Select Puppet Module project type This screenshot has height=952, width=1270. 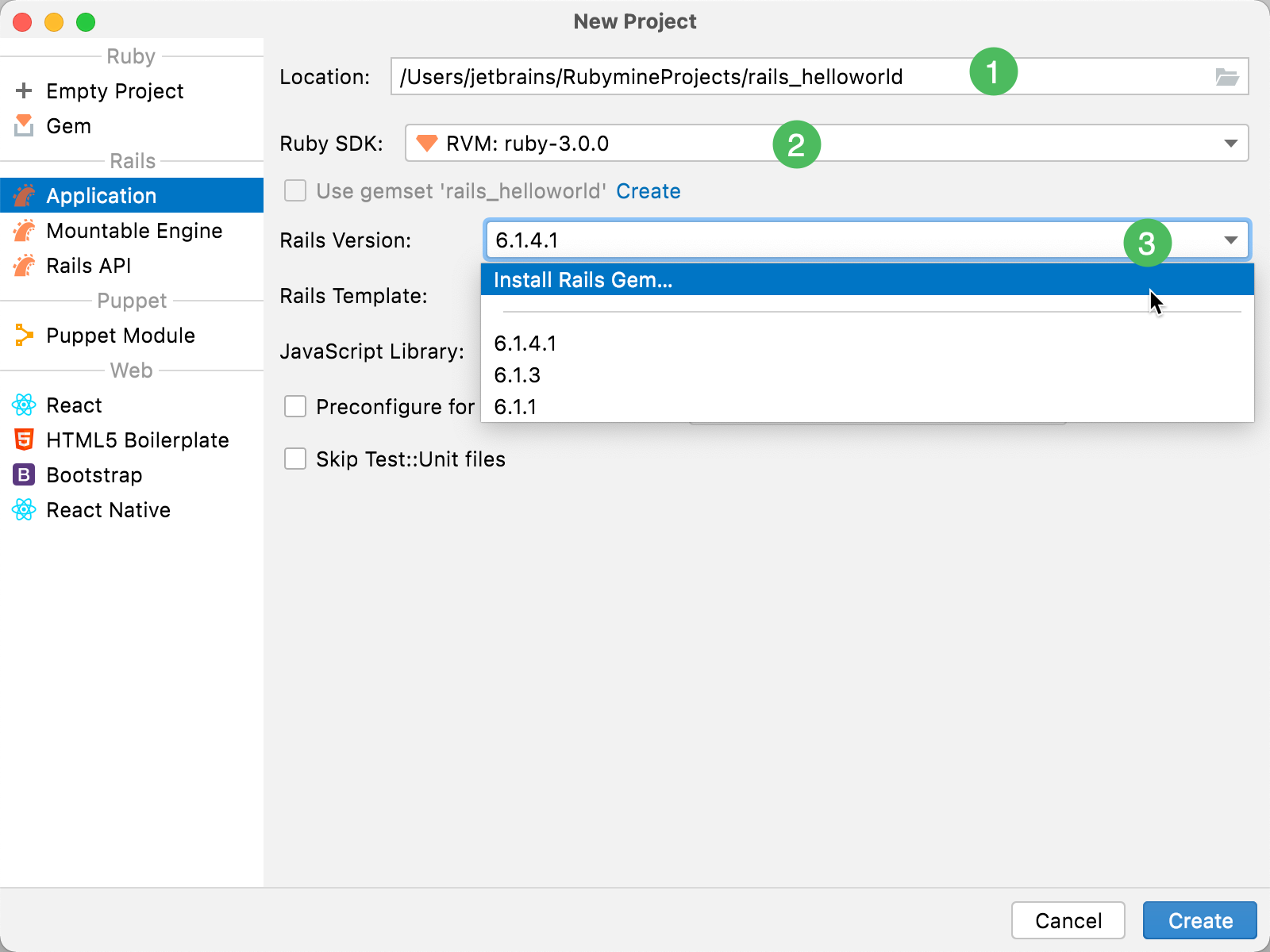(132, 335)
